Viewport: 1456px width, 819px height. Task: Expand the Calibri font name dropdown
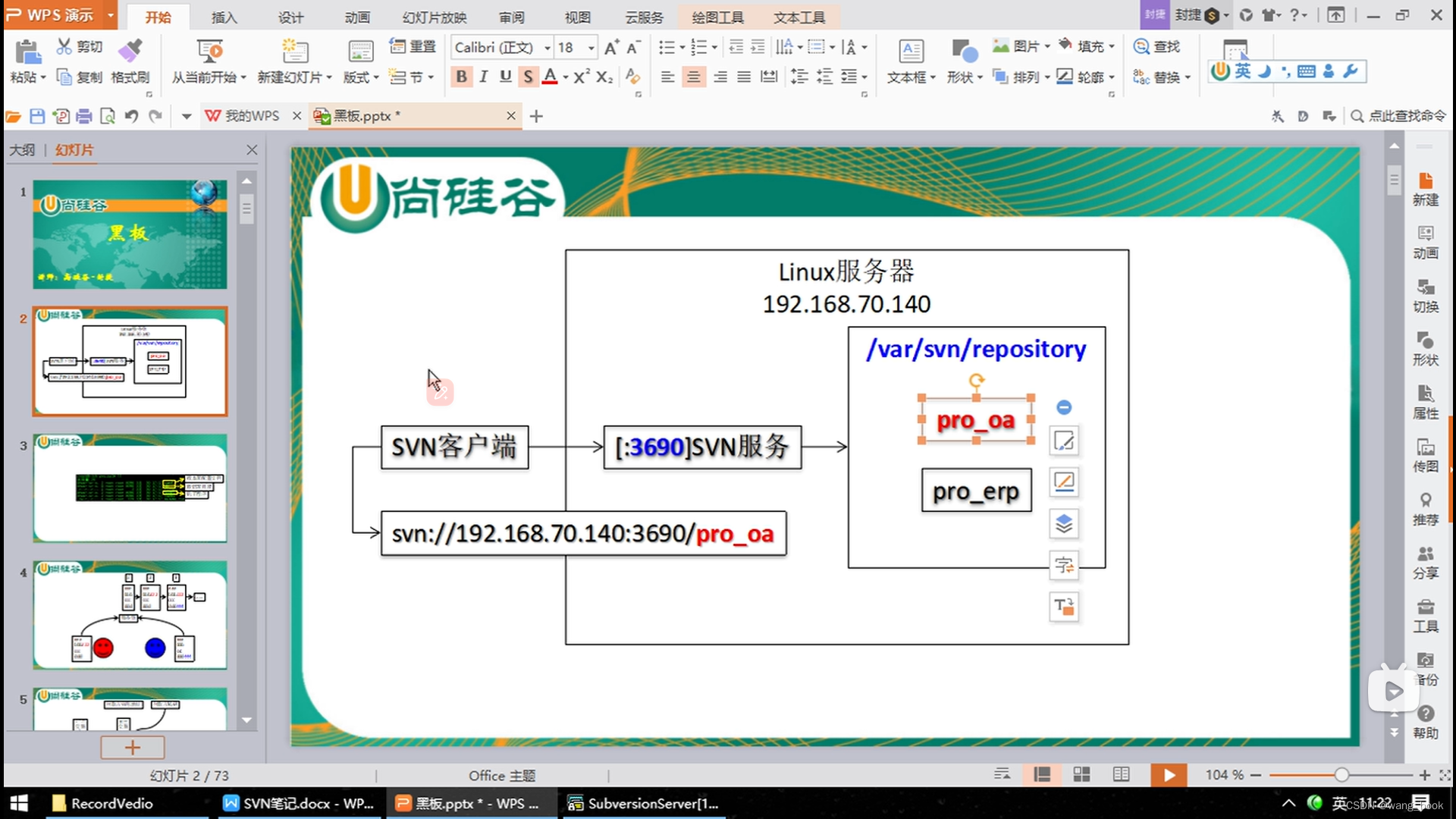click(x=547, y=48)
